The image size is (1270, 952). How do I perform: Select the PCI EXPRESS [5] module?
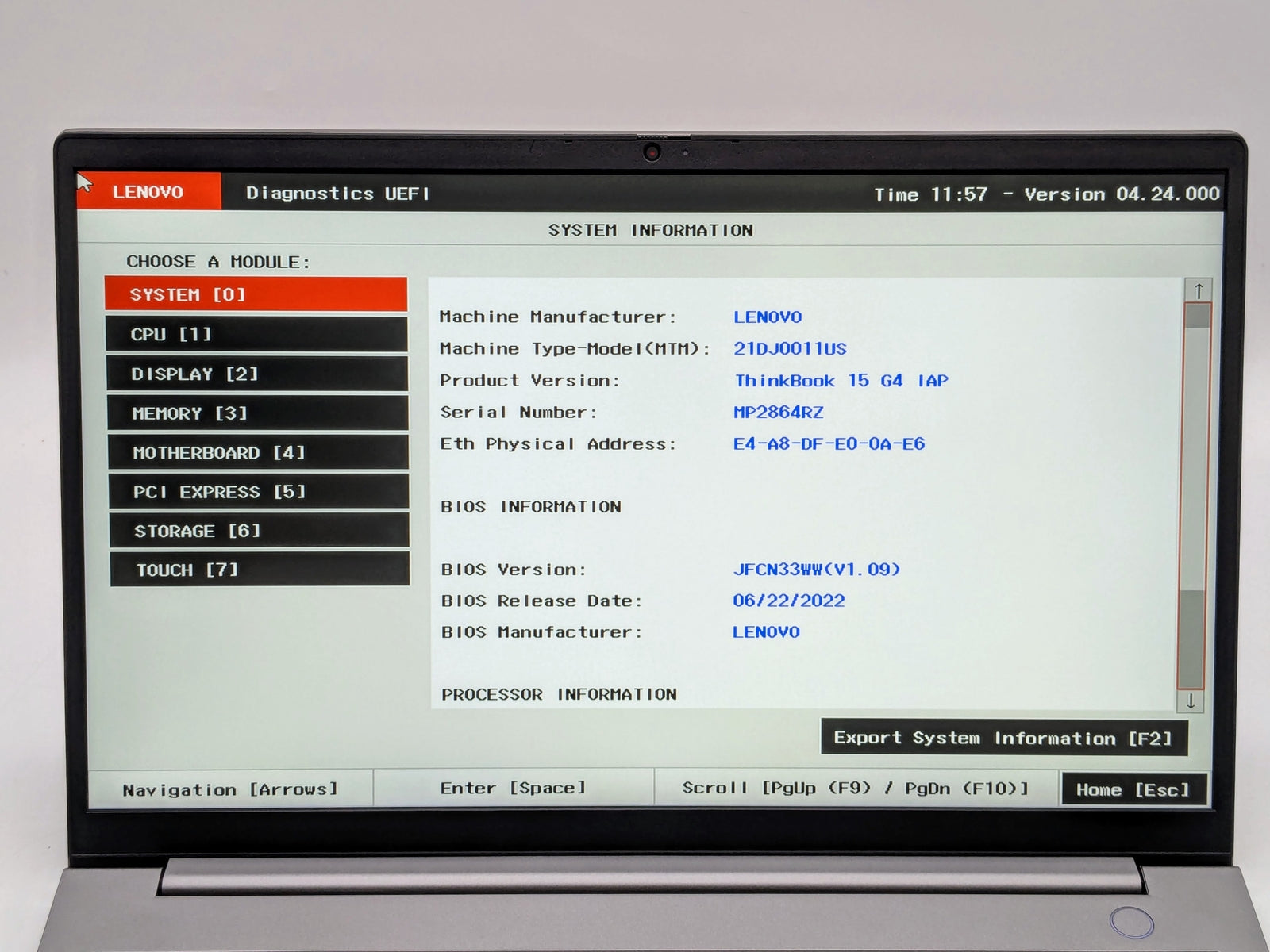260,492
